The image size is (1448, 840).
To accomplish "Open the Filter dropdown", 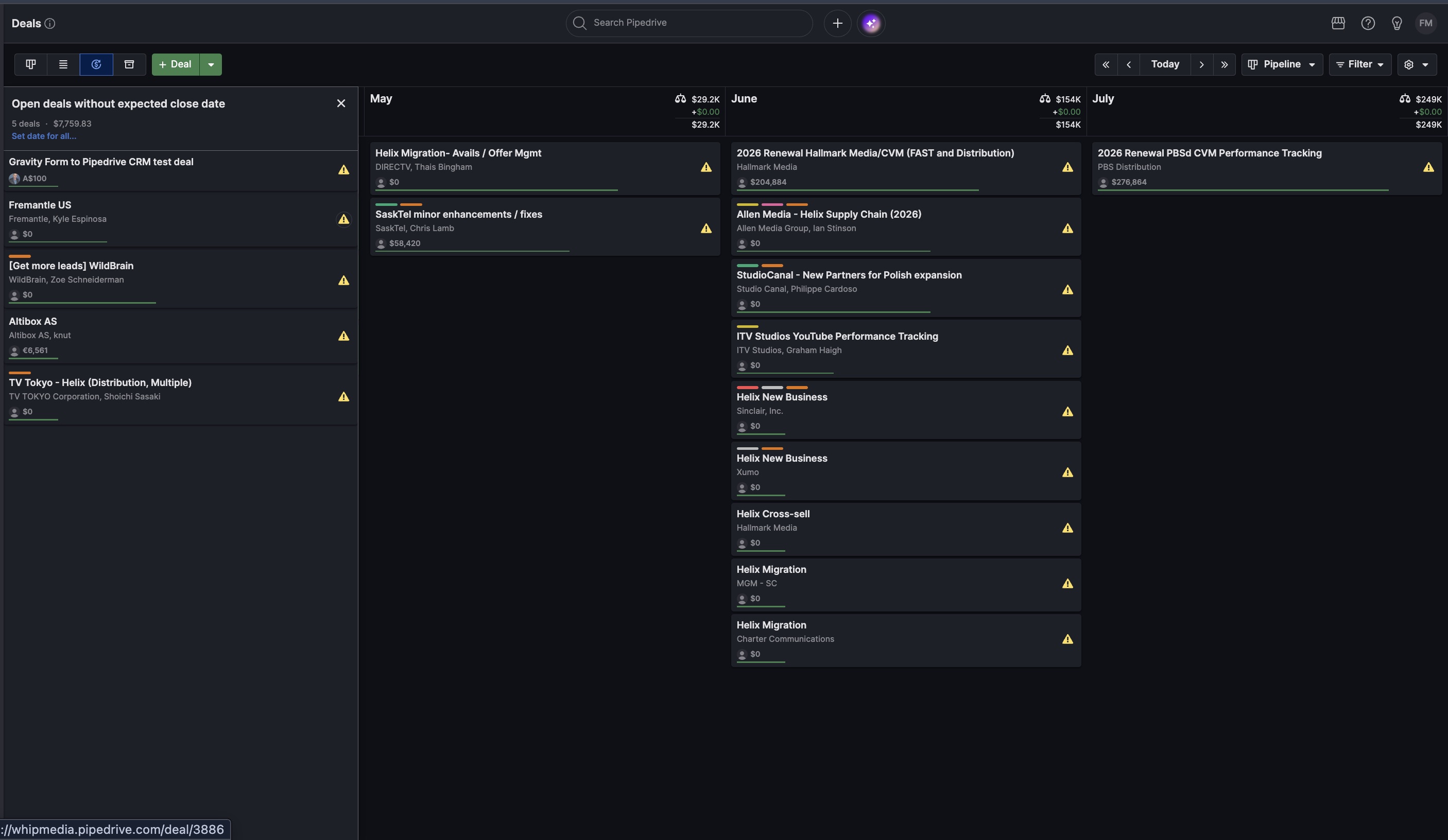I will (x=1359, y=64).
